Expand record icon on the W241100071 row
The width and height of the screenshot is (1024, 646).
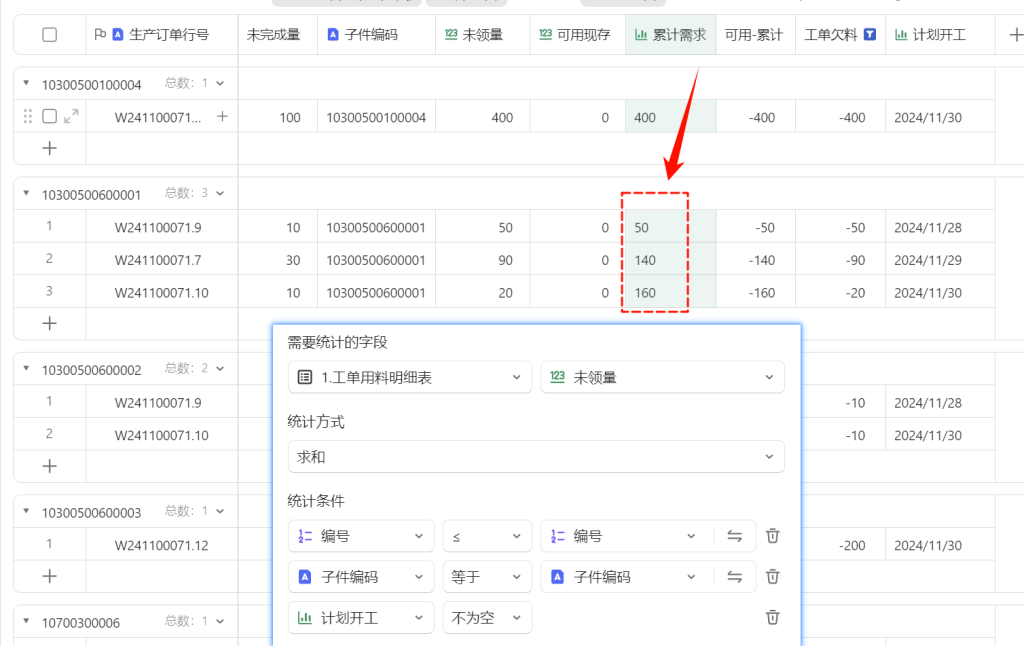click(x=71, y=116)
